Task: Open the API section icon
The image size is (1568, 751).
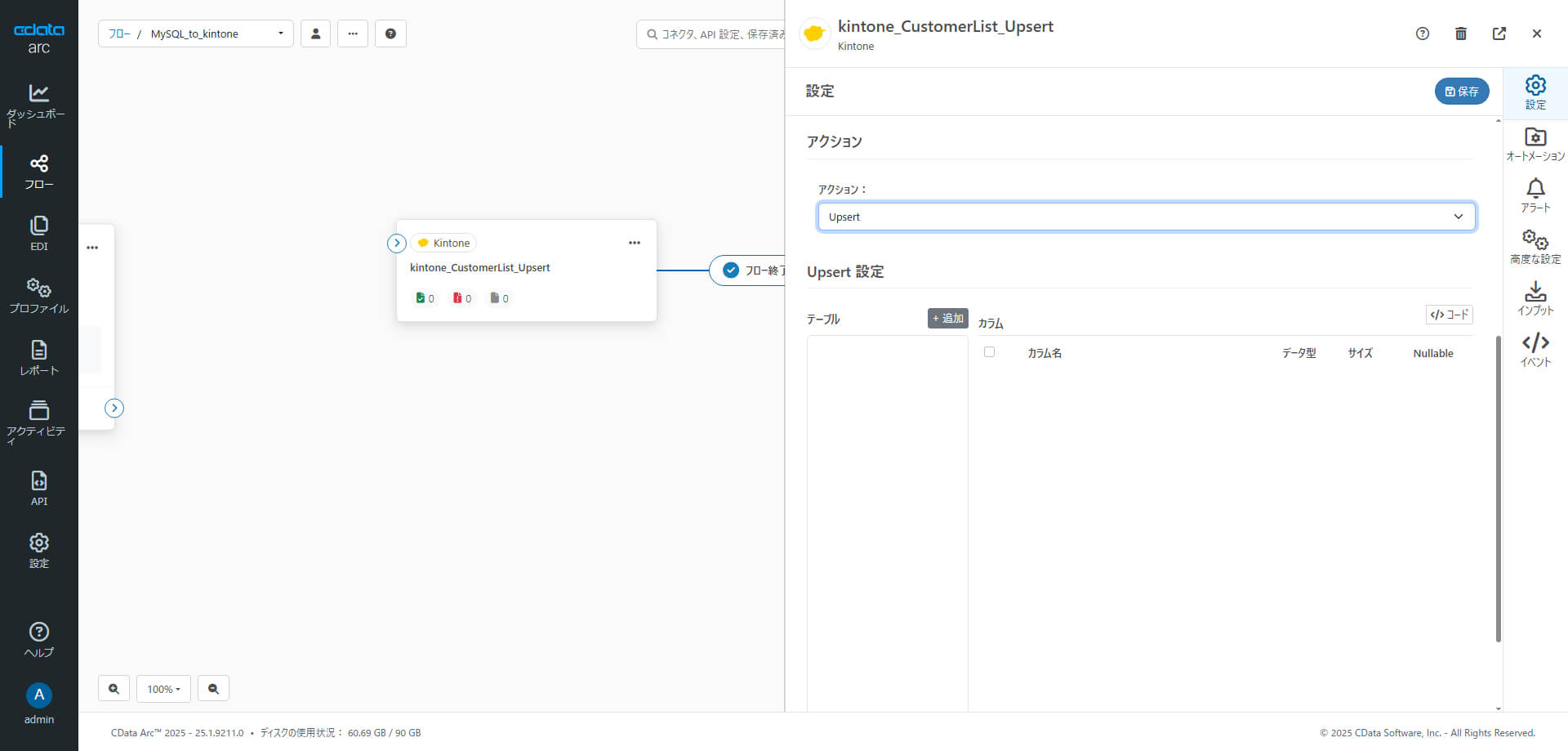Action: (38, 488)
